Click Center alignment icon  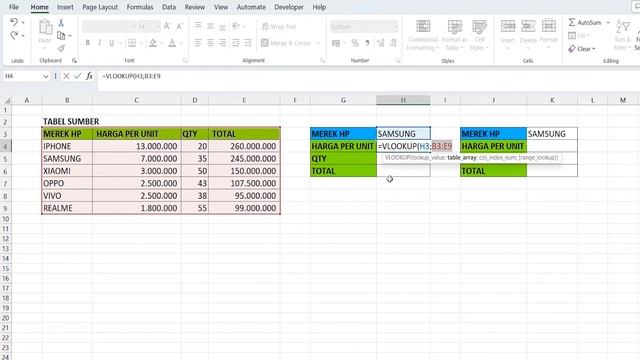click(210, 43)
